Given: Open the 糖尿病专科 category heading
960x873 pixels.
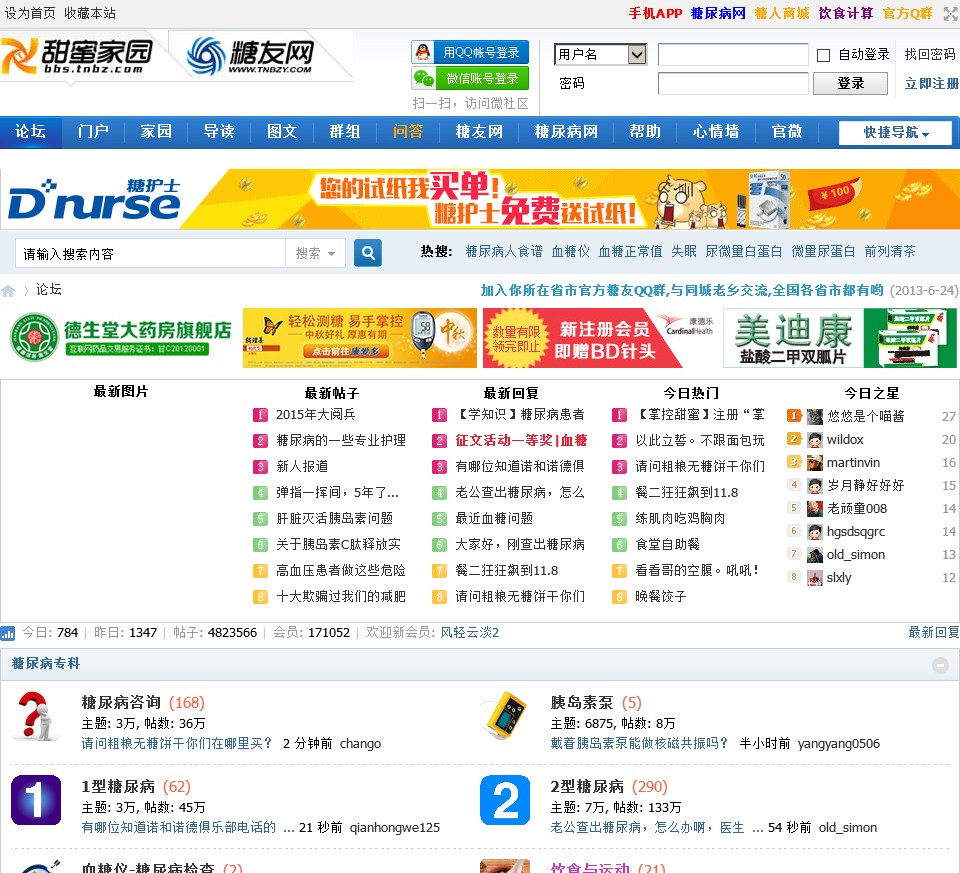Looking at the screenshot, I should [x=46, y=664].
